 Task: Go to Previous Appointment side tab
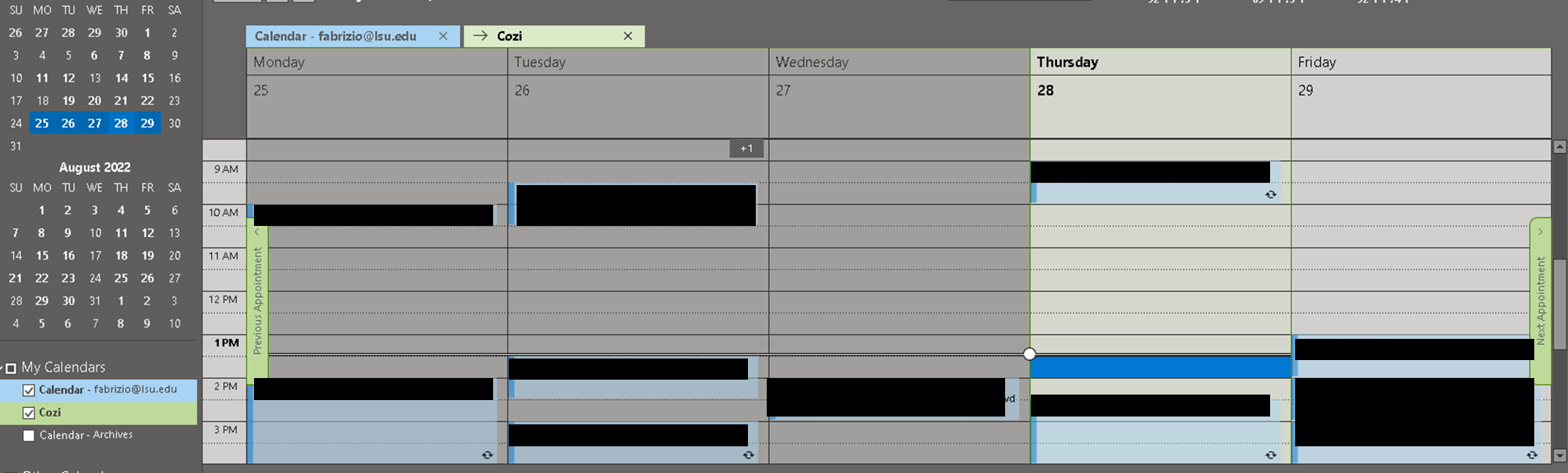(x=257, y=300)
